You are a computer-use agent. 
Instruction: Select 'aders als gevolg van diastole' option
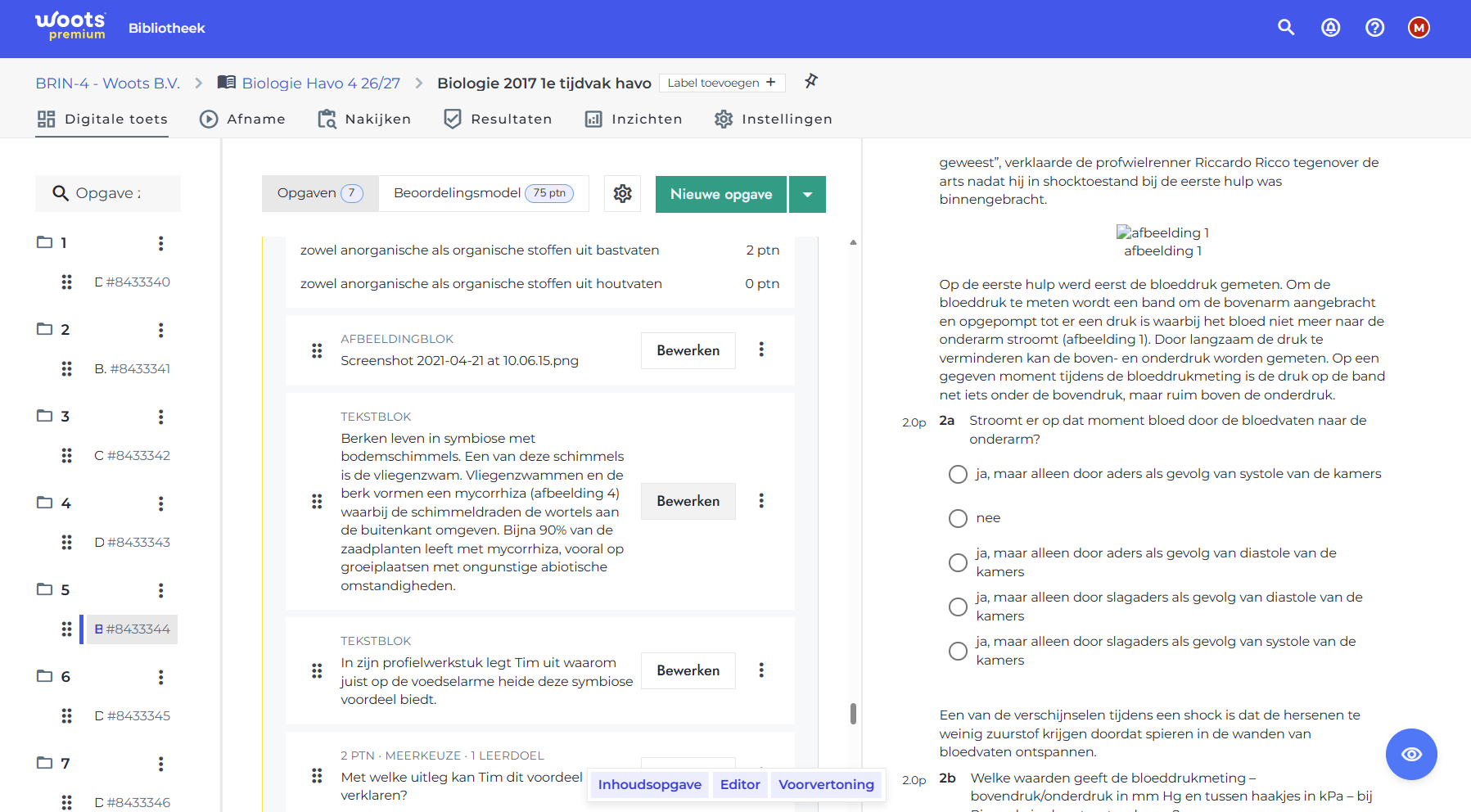pos(958,562)
